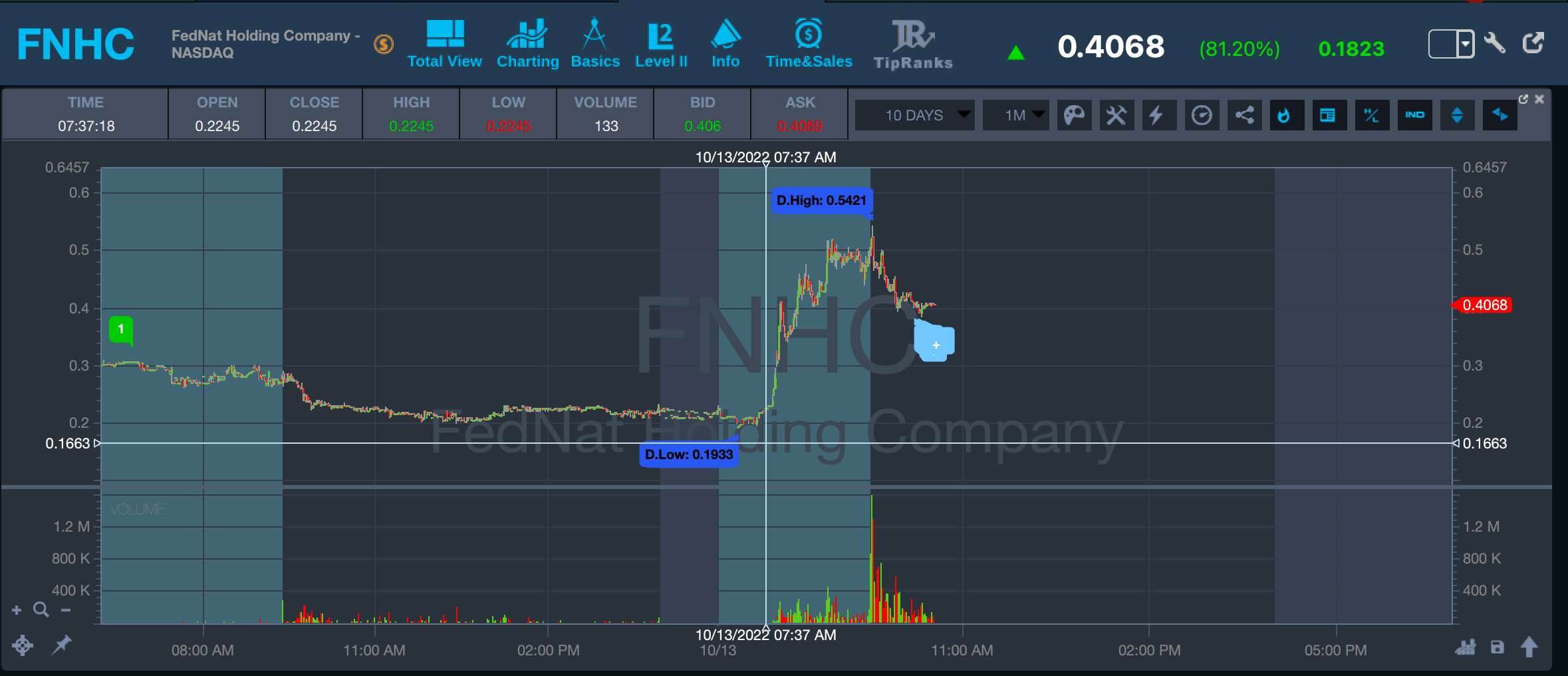Activate the crosshair target tool

pyautogui.click(x=23, y=645)
